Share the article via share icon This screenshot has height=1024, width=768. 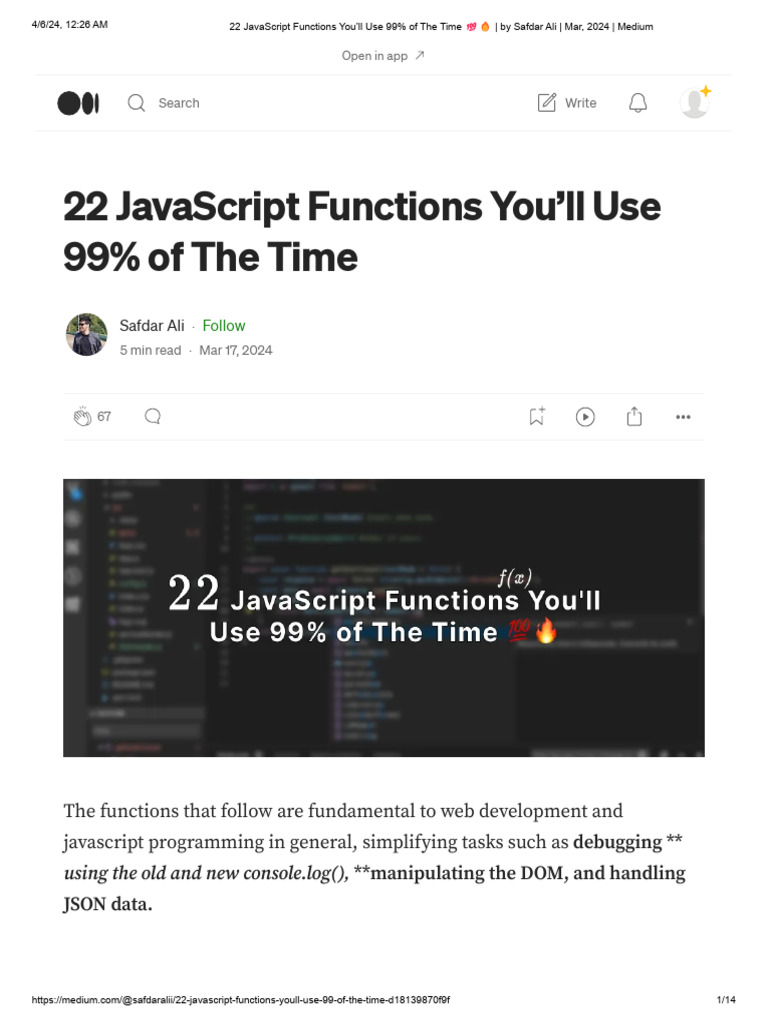pos(634,417)
